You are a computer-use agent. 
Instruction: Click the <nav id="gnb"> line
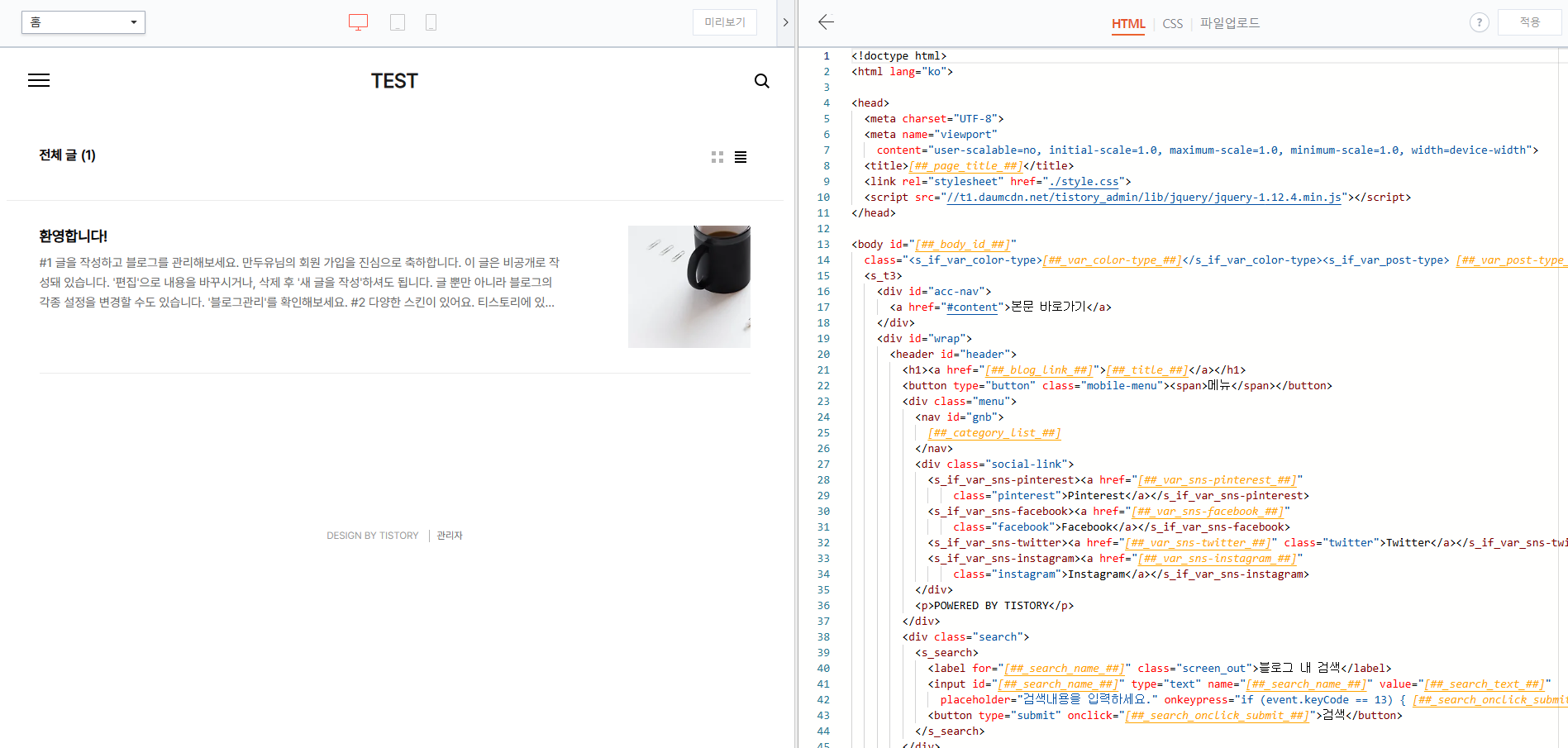tap(960, 417)
